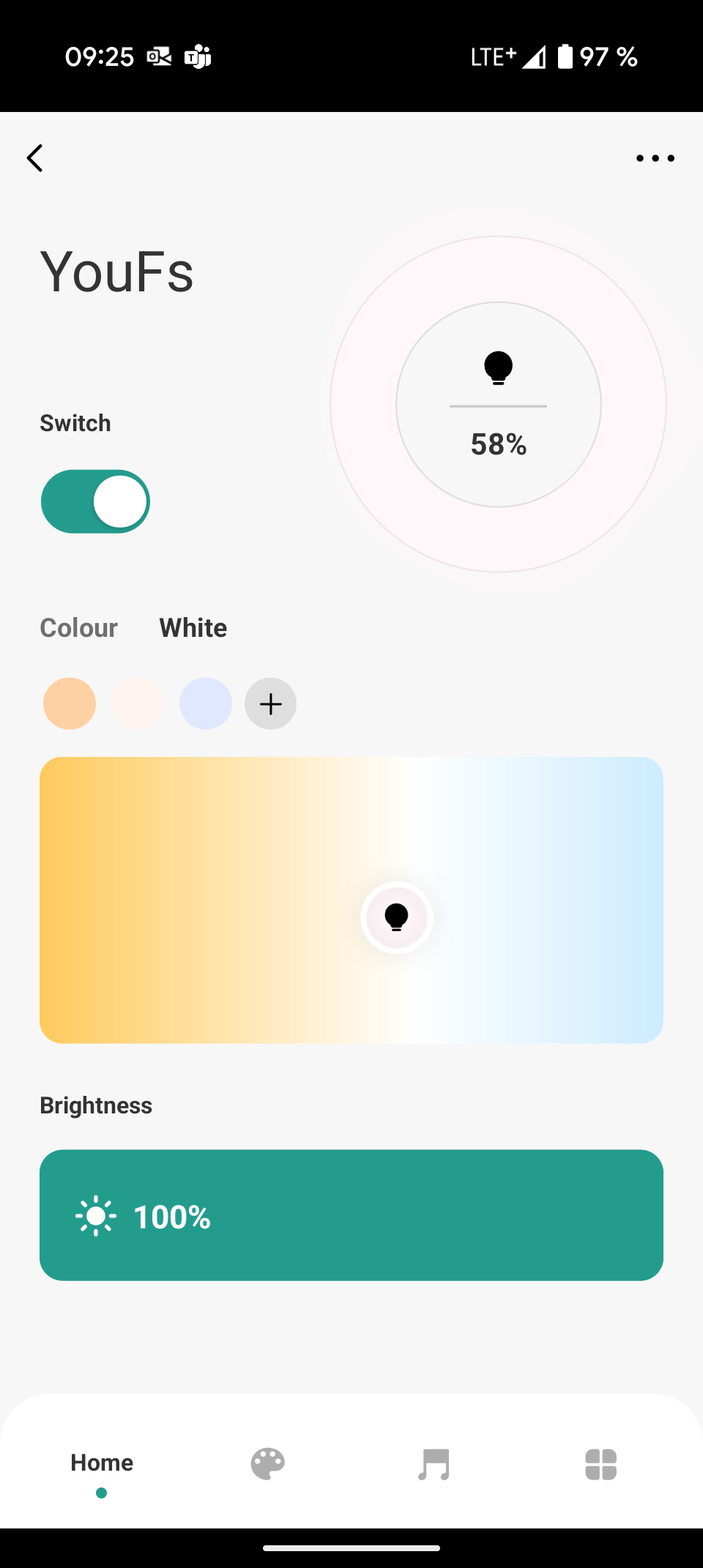Choose the cool lavender-blue preset swatch
The width and height of the screenshot is (703, 1568).
pos(206,703)
